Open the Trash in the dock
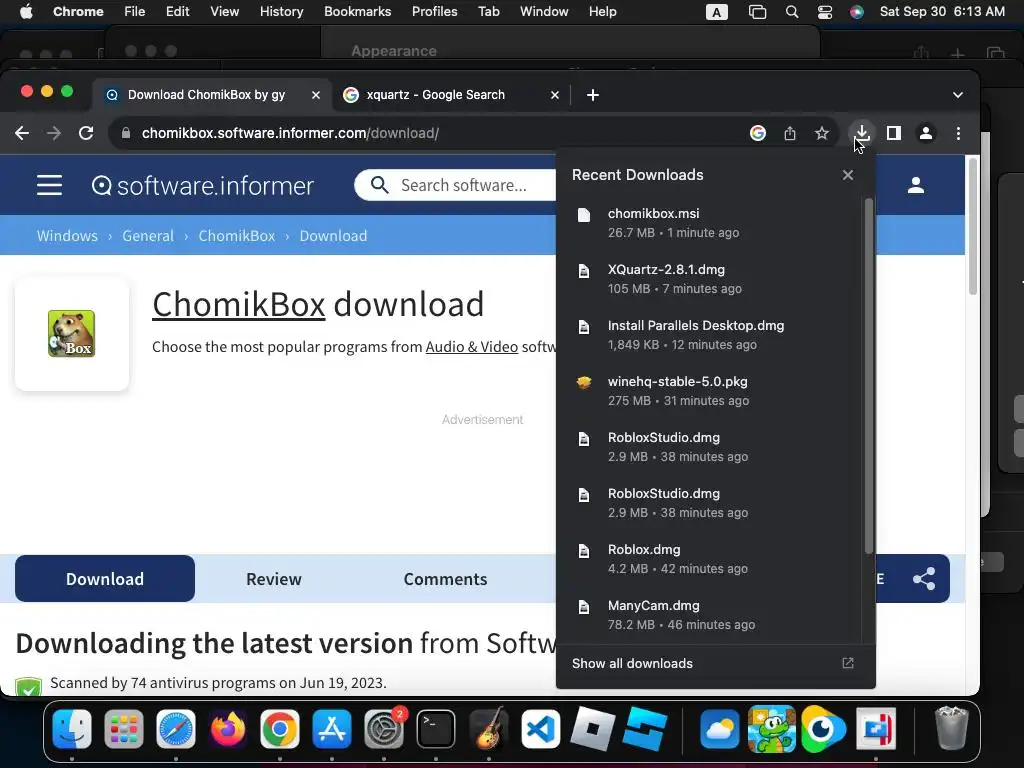 point(952,728)
